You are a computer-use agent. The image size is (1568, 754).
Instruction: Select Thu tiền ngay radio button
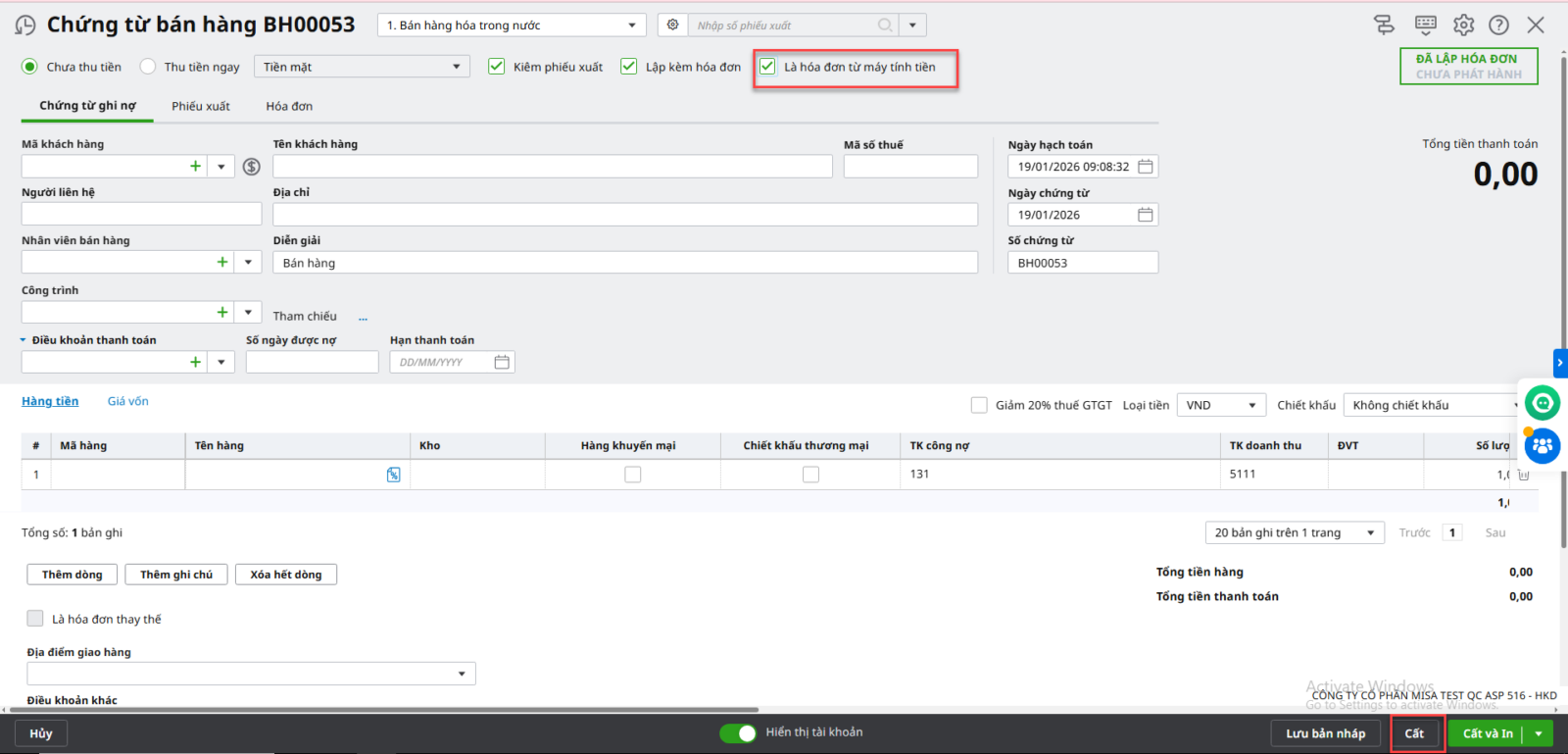point(148,67)
